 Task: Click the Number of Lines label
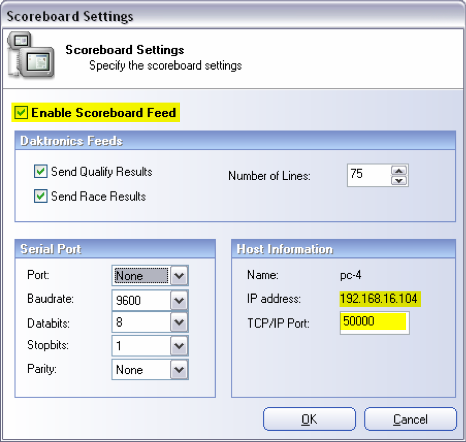click(x=269, y=176)
